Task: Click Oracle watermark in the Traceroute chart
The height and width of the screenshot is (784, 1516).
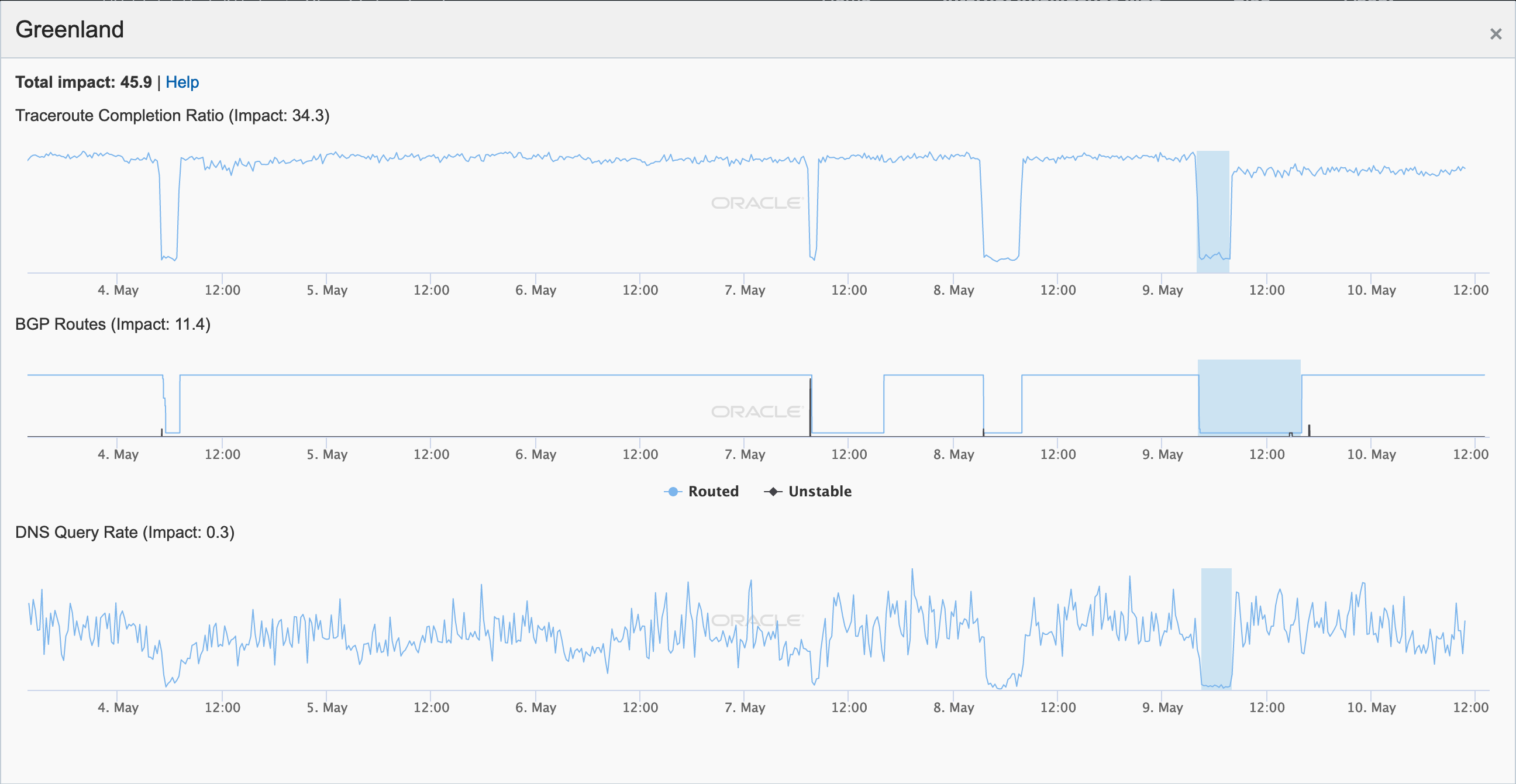Action: [756, 203]
